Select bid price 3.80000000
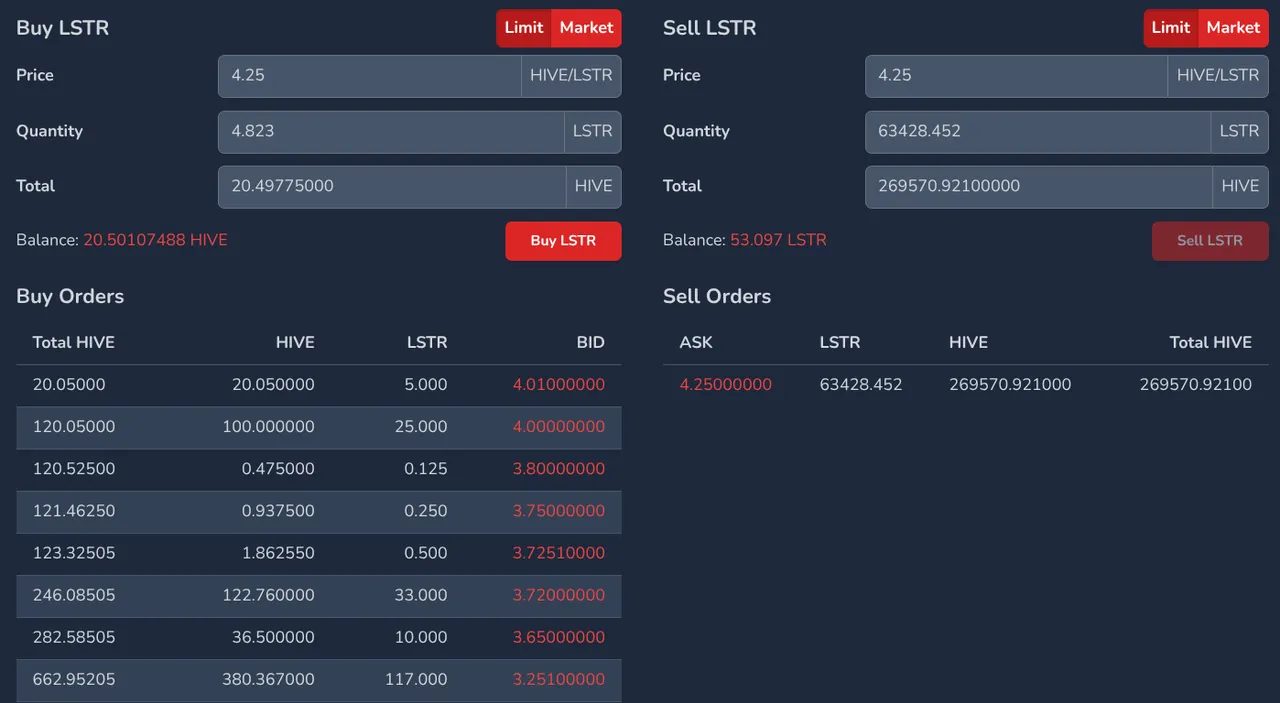Image resolution: width=1280 pixels, height=703 pixels. (x=558, y=469)
